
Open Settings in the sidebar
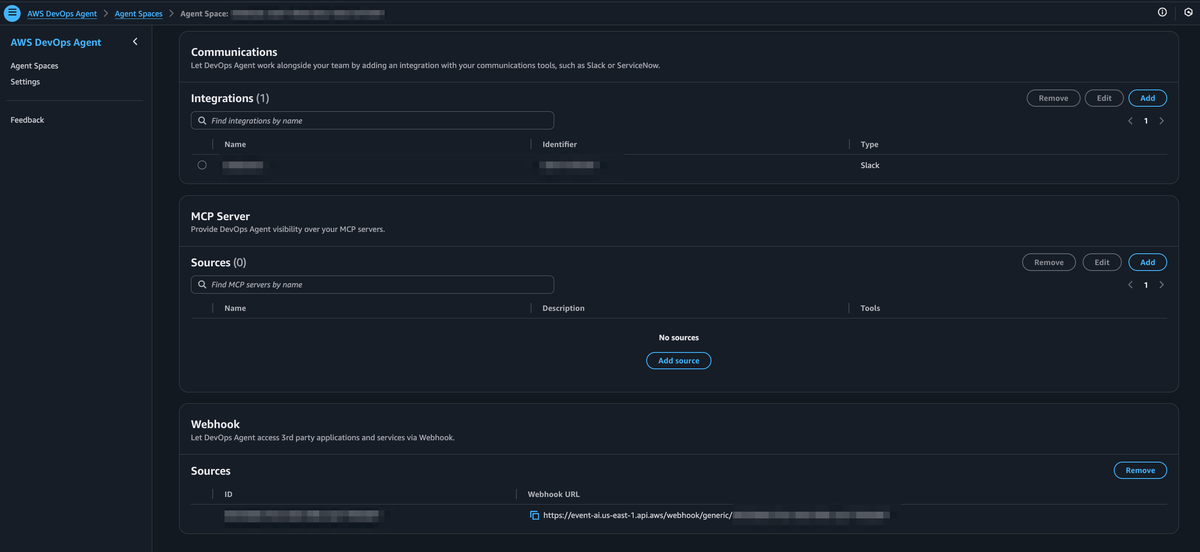25,82
